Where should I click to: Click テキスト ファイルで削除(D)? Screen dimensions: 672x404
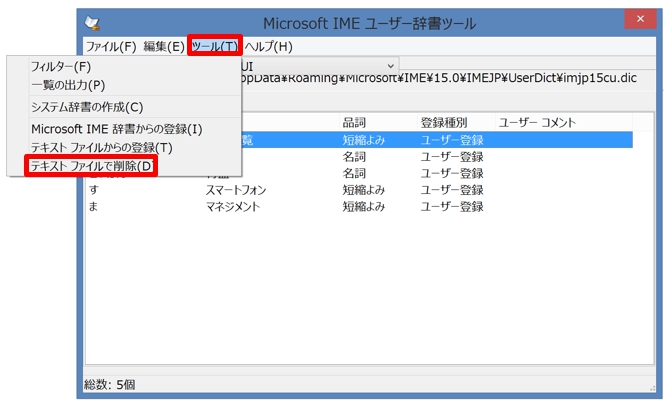[92, 166]
